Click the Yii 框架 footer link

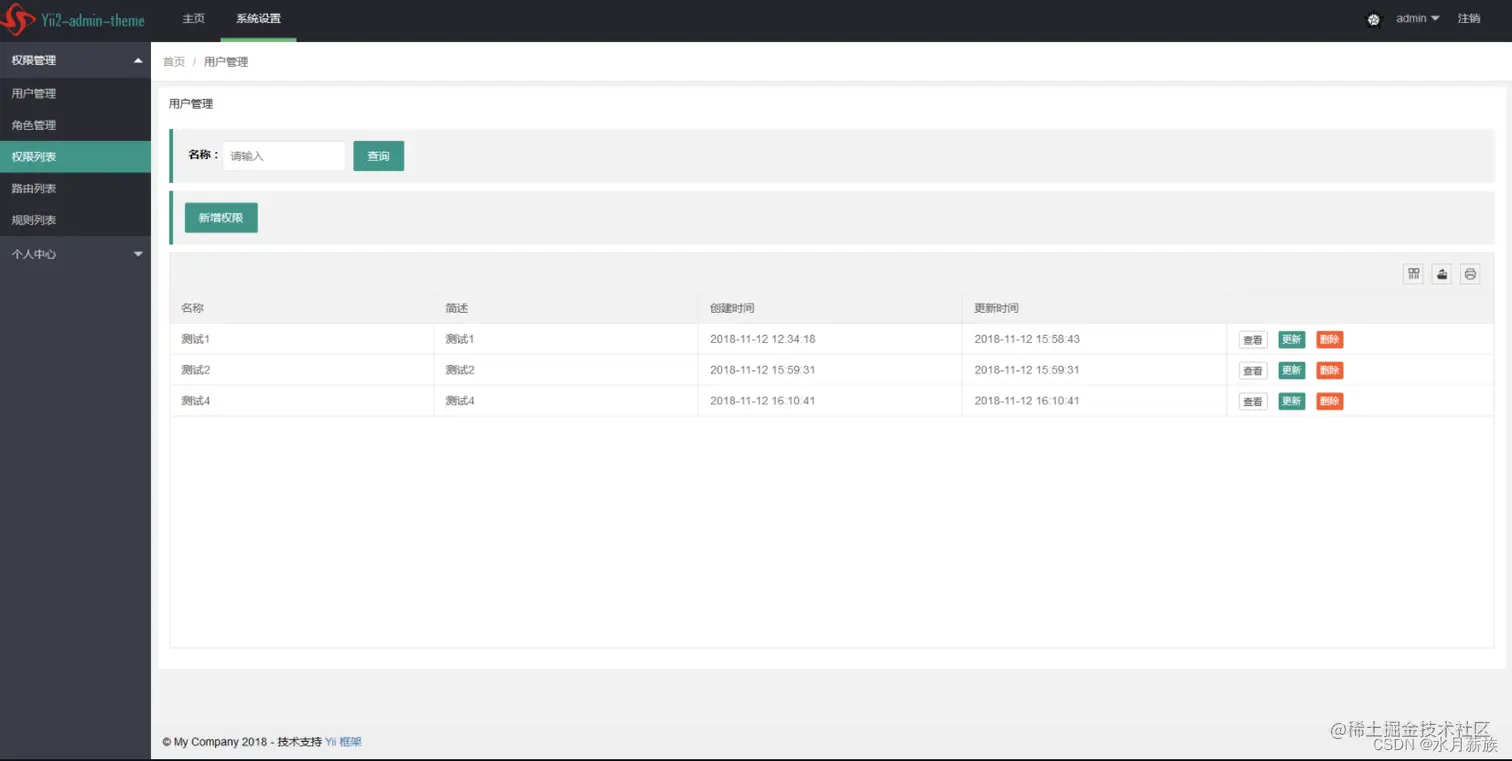[343, 742]
